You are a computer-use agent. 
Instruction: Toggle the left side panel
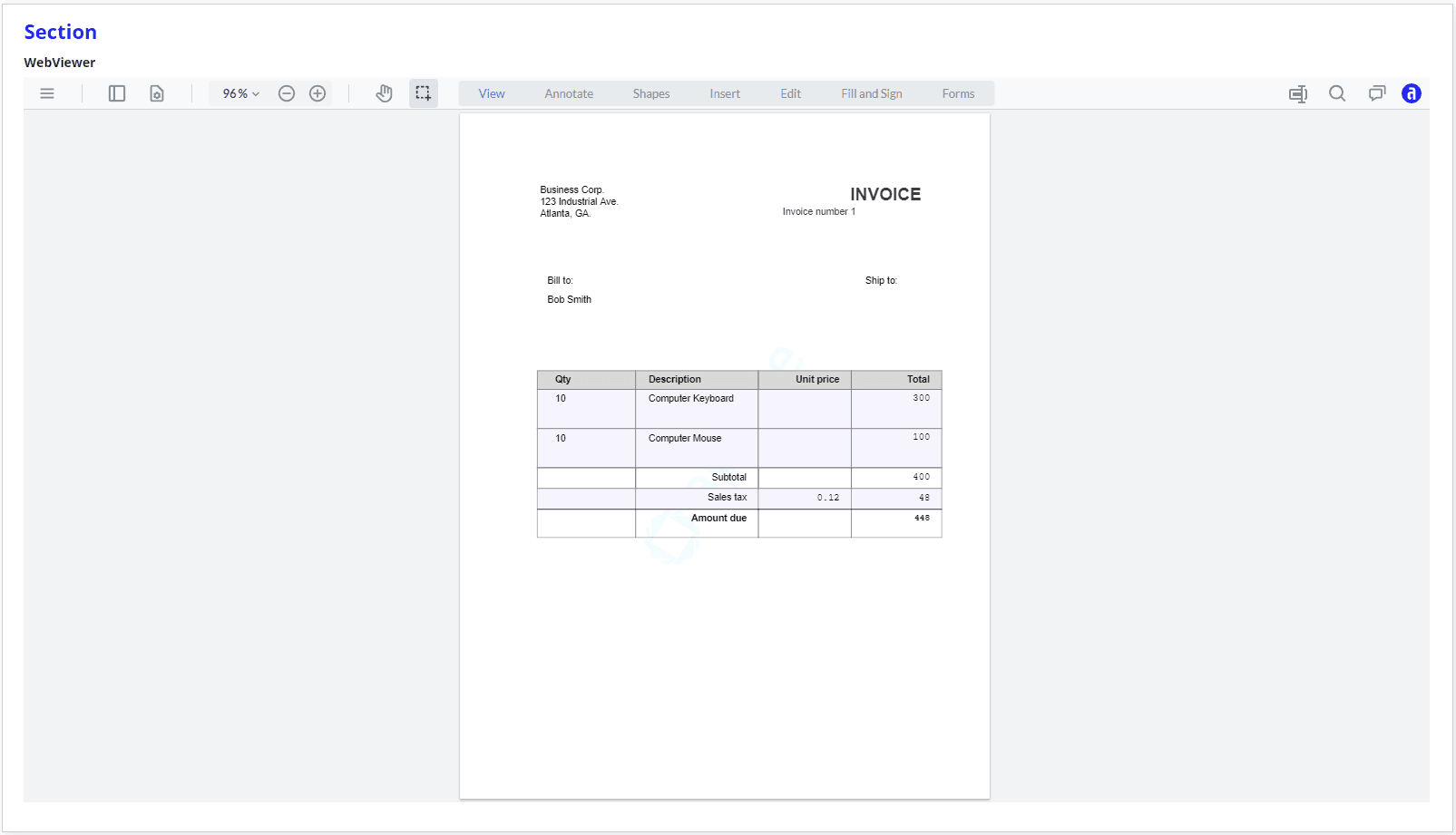click(x=117, y=93)
